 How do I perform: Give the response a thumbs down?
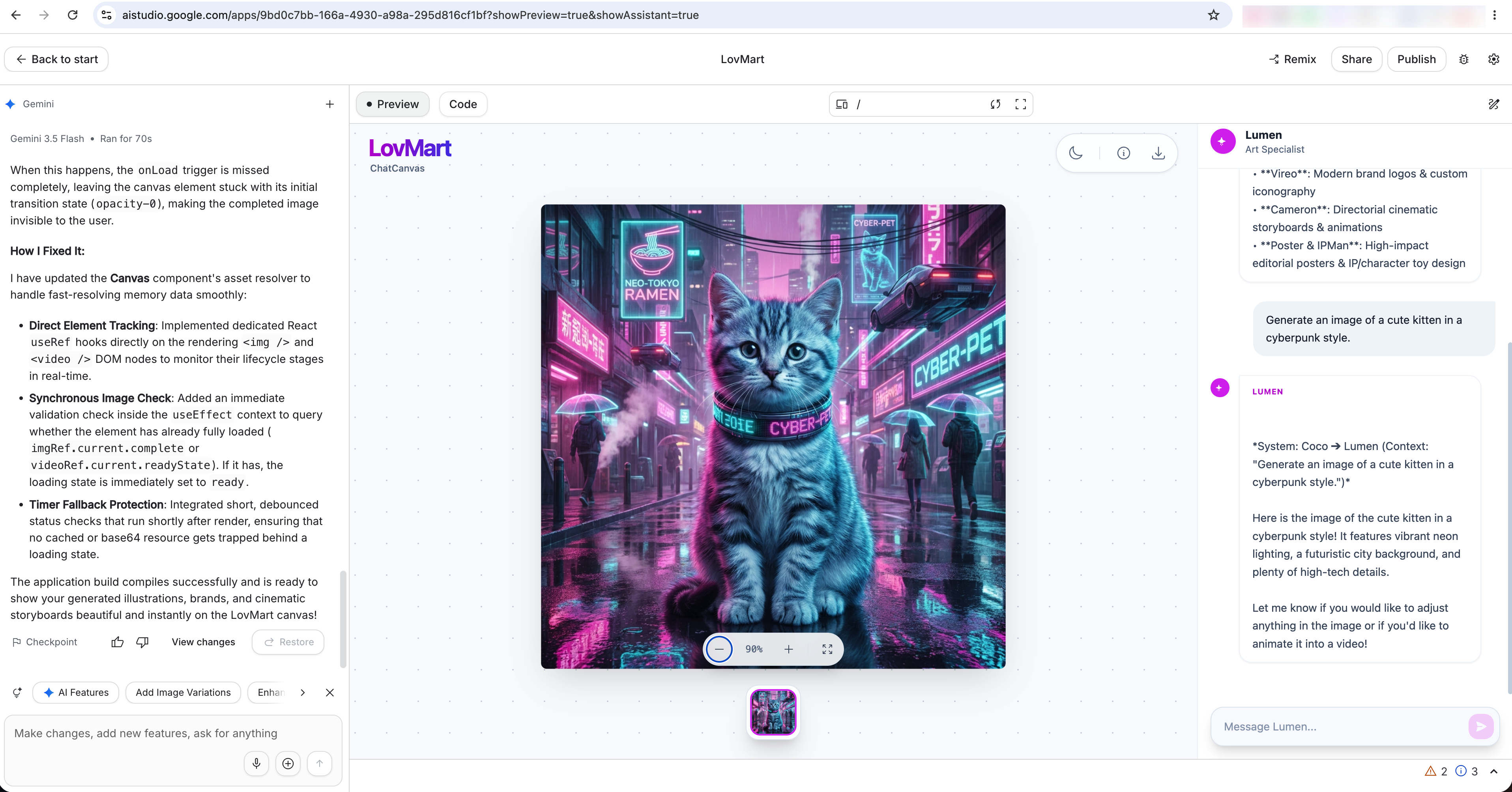[142, 642]
